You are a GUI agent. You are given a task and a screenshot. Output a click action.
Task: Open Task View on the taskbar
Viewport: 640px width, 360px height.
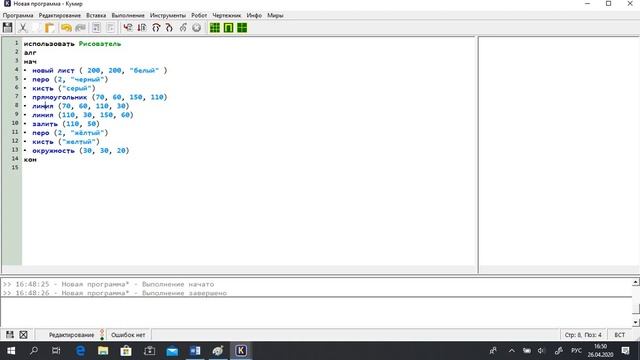click(x=56, y=351)
